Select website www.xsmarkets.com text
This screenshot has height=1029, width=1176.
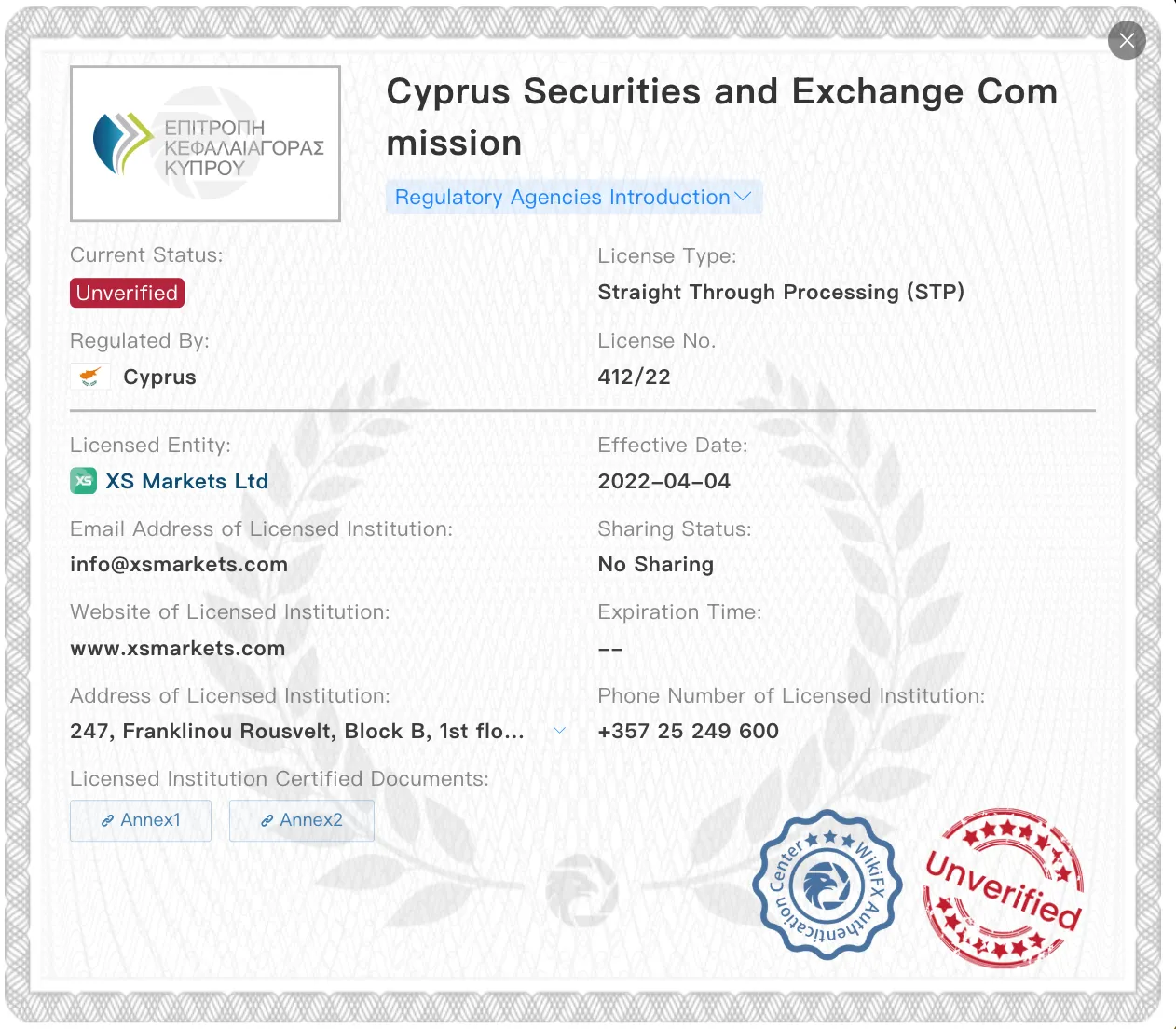click(178, 649)
